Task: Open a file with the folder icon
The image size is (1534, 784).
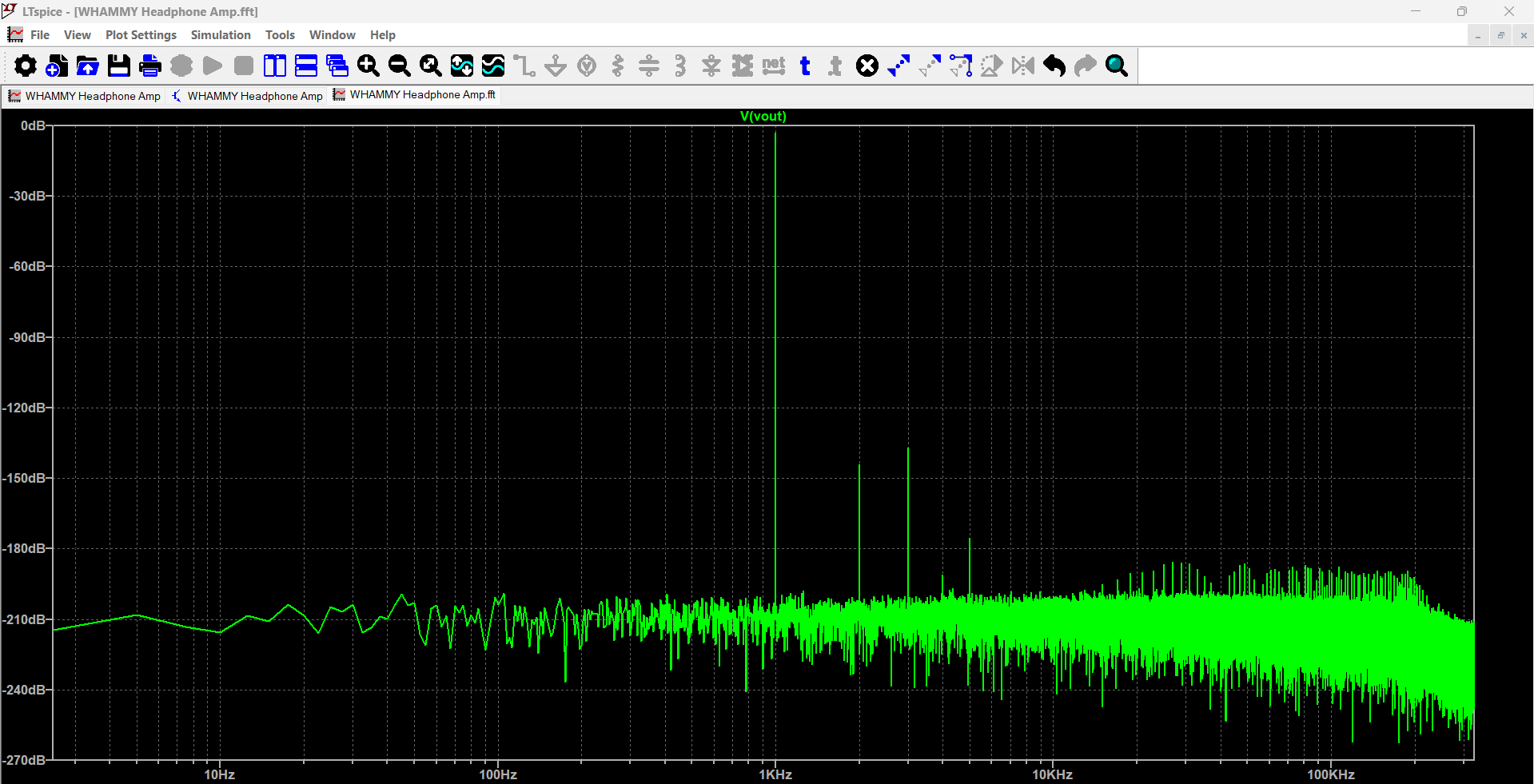Action: (x=88, y=66)
